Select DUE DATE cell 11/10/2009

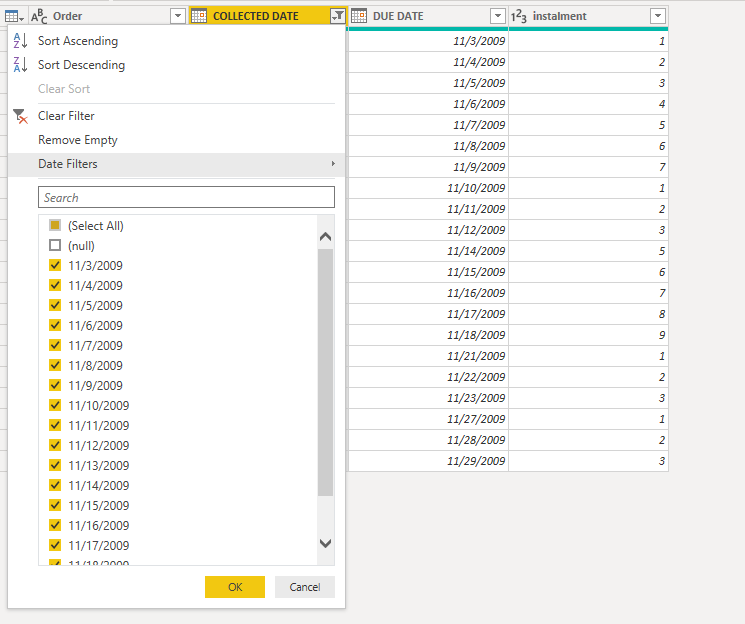tap(429, 188)
